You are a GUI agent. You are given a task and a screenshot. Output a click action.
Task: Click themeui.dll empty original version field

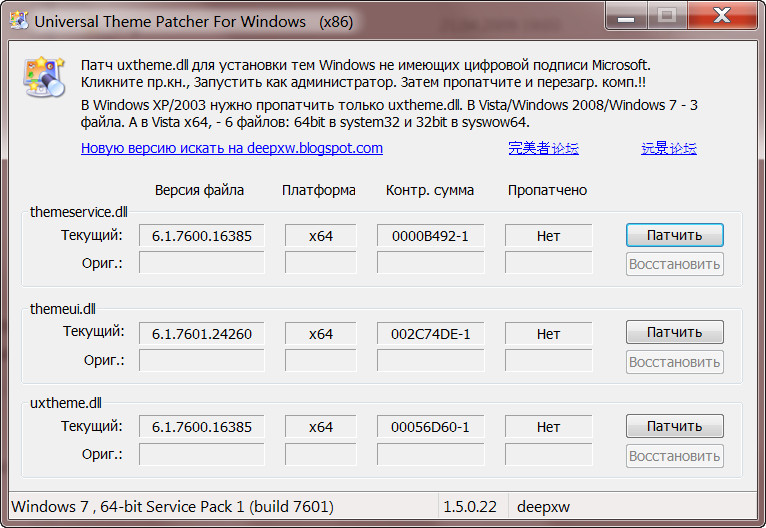coord(202,360)
